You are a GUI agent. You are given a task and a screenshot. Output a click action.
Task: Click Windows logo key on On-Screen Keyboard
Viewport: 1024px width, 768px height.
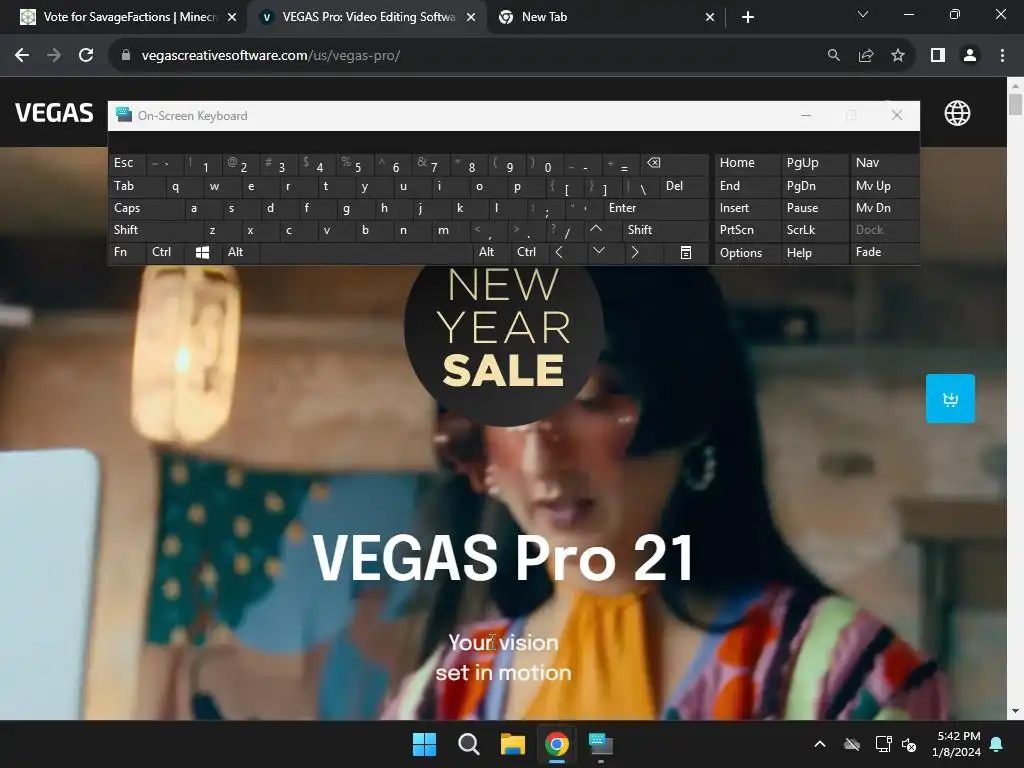202,252
